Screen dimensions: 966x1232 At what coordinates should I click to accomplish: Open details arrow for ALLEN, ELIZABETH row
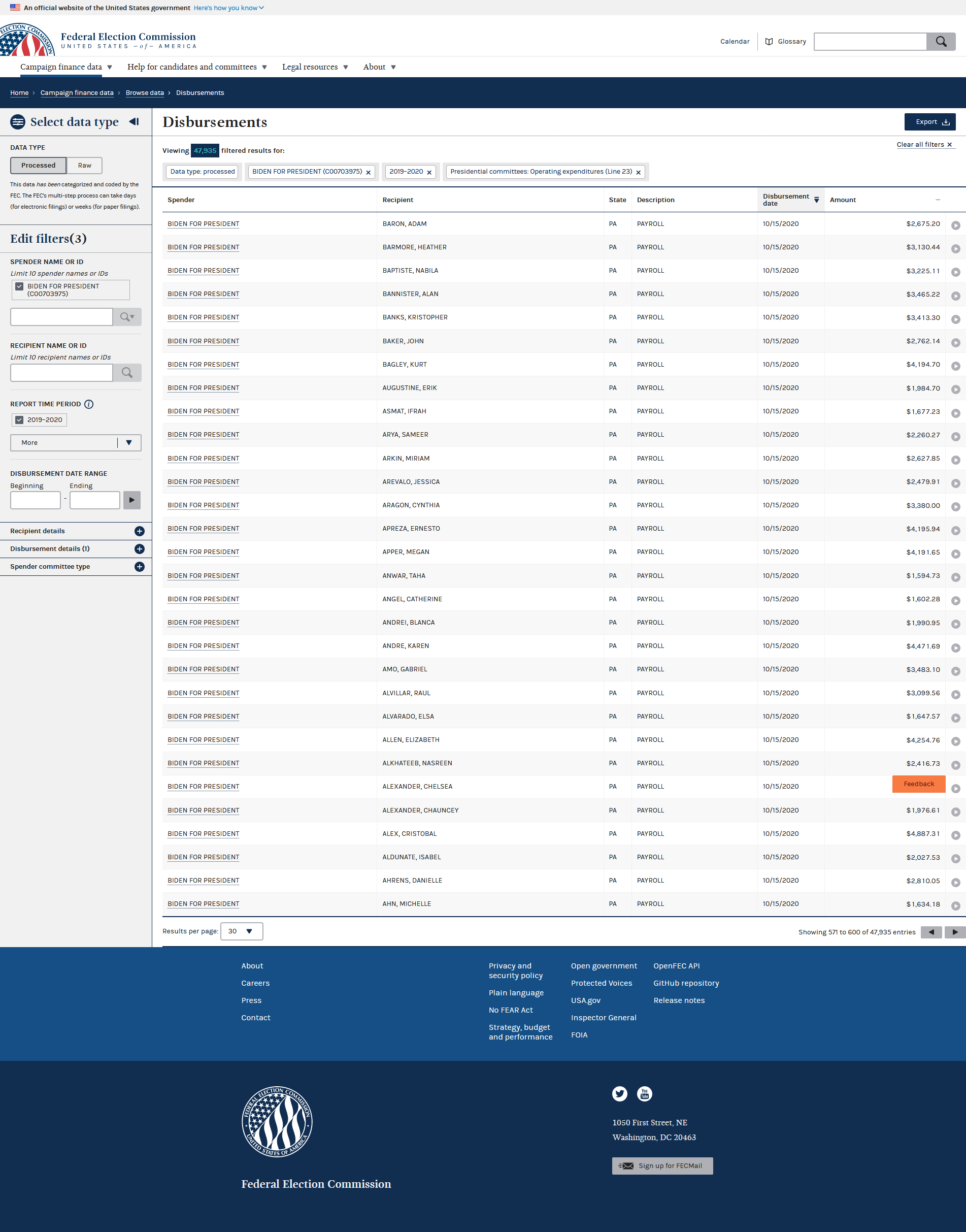click(955, 741)
